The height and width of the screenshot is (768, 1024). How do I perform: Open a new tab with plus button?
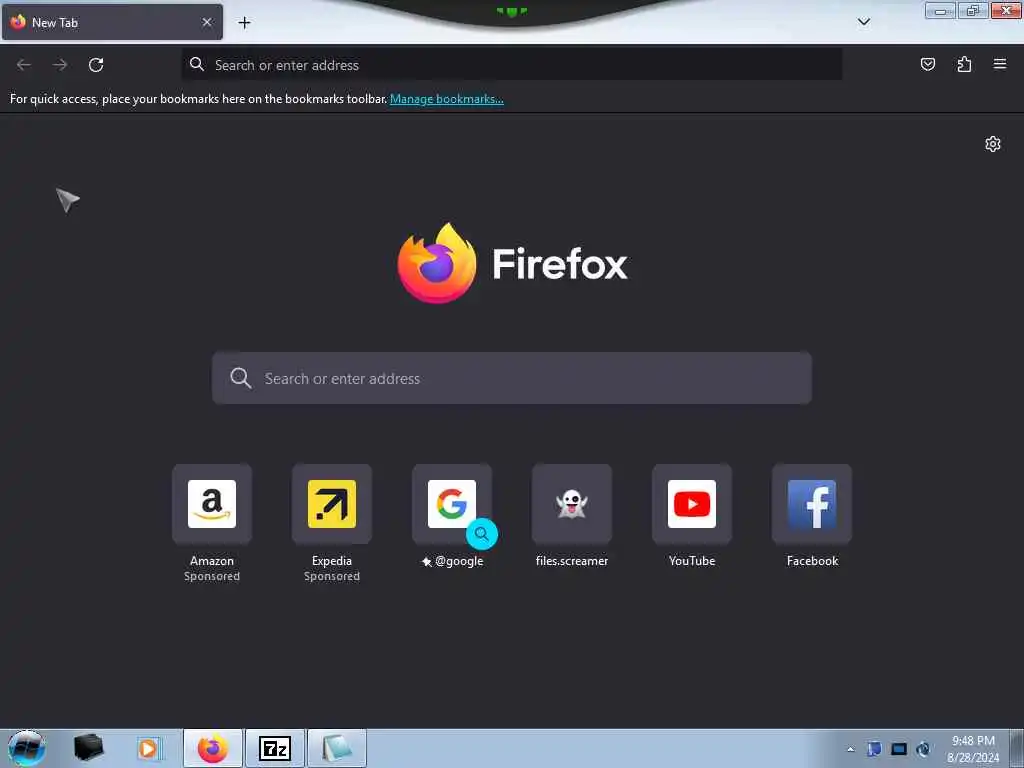(244, 23)
